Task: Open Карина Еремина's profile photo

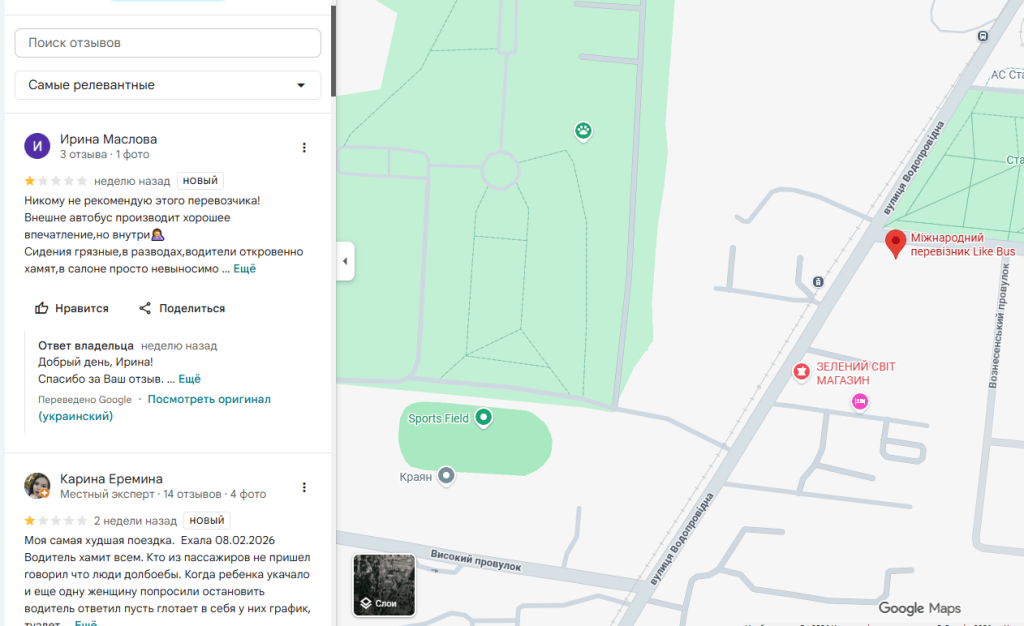Action: [x=37, y=486]
